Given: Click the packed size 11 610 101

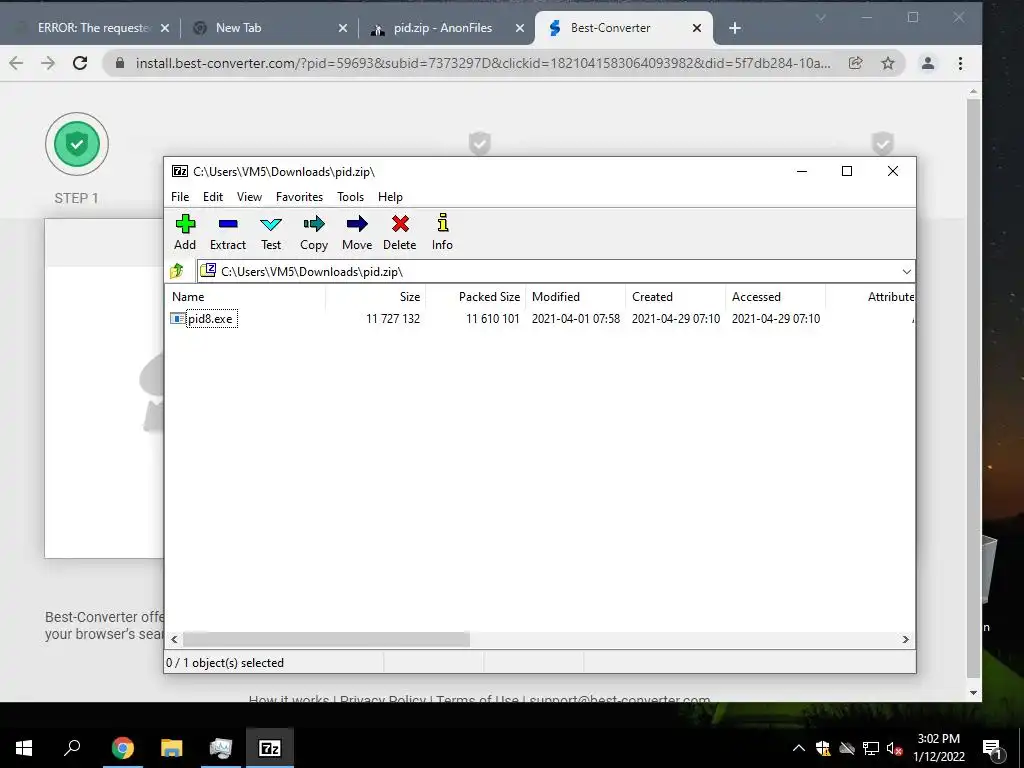Looking at the screenshot, I should 492,319.
